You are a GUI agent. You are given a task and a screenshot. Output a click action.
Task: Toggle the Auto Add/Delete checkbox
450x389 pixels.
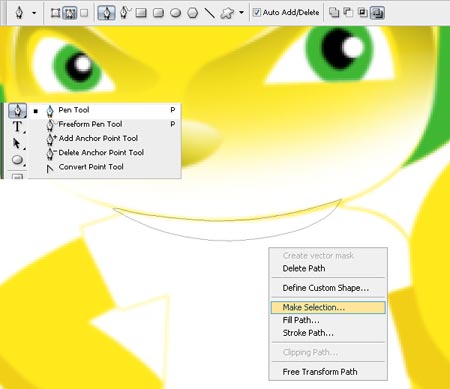[x=256, y=13]
